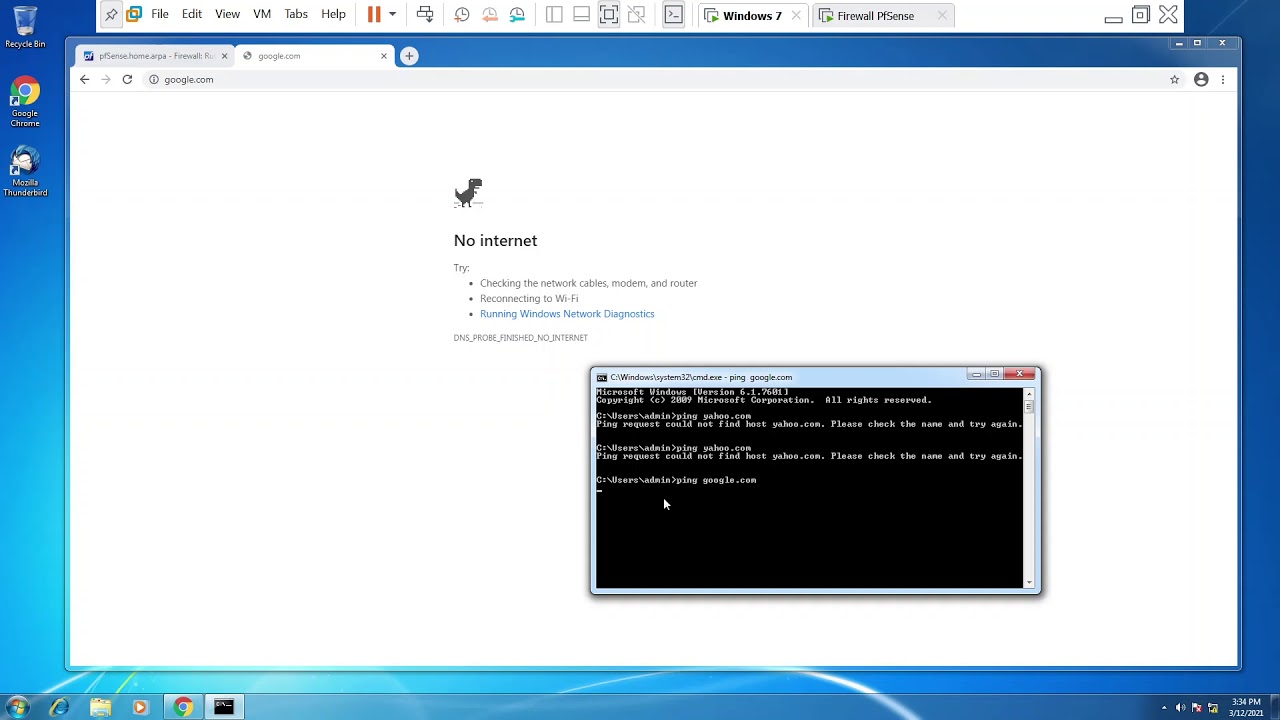
Task: Show hidden tray icons arrow
Action: pos(1164,708)
